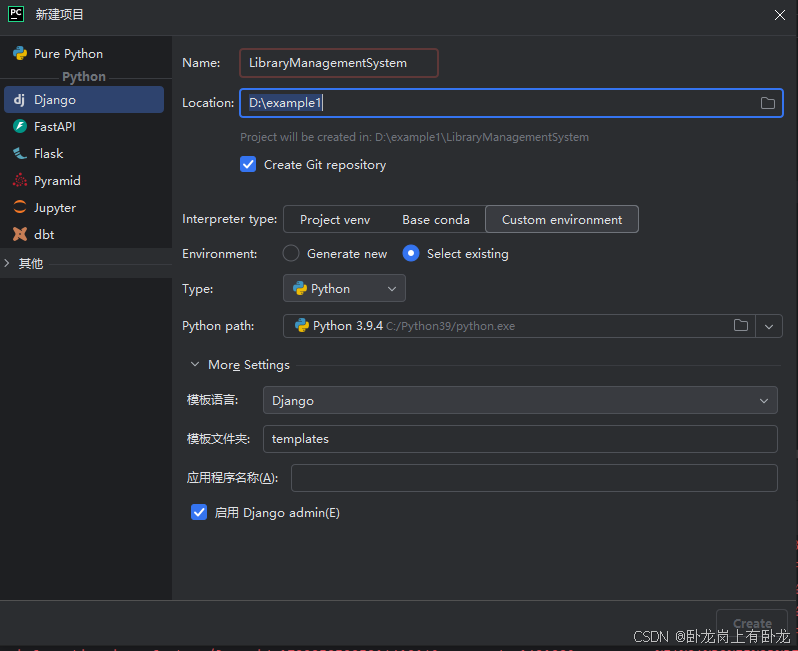798x651 pixels.
Task: Pick the Flask project icon
Action: tap(20, 154)
